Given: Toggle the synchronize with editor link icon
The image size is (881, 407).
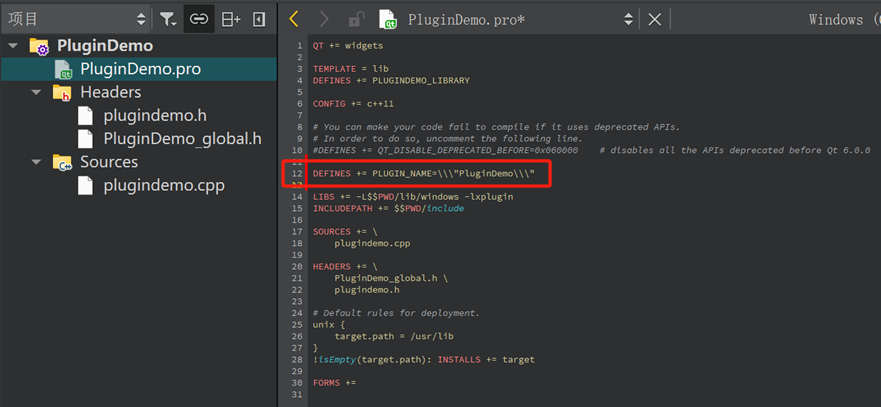Looking at the screenshot, I should click(199, 19).
